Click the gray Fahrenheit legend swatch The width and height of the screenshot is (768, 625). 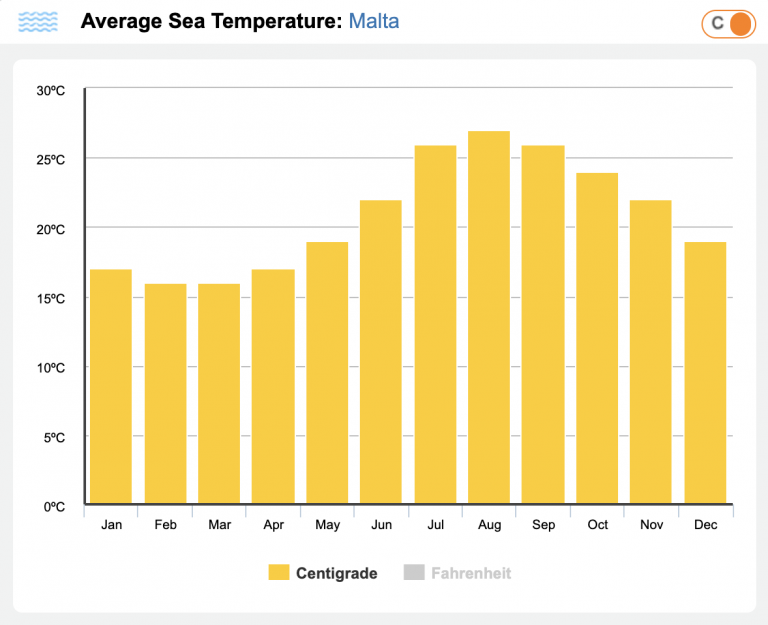point(414,573)
